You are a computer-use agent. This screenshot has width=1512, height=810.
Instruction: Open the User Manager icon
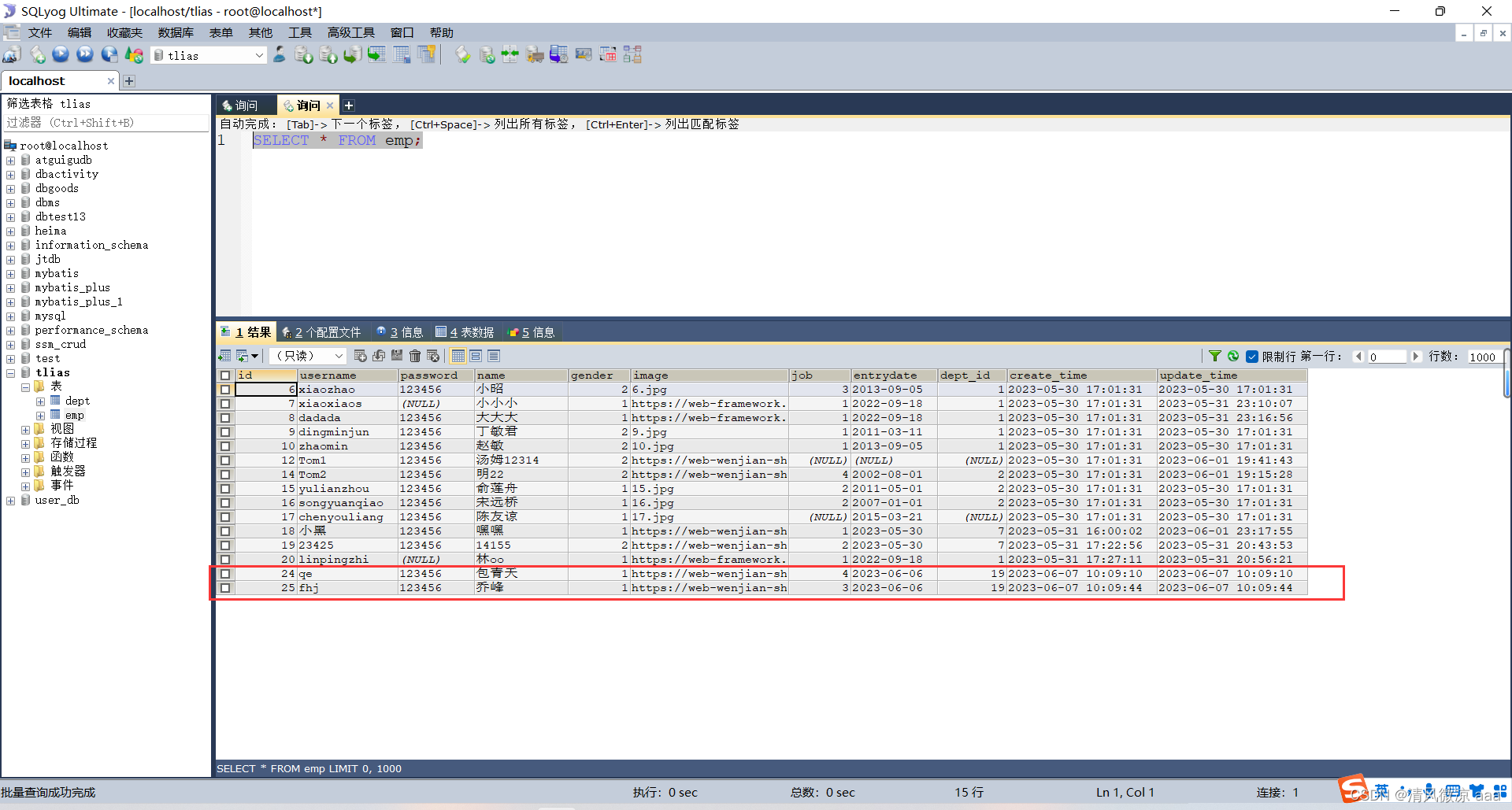click(x=280, y=55)
